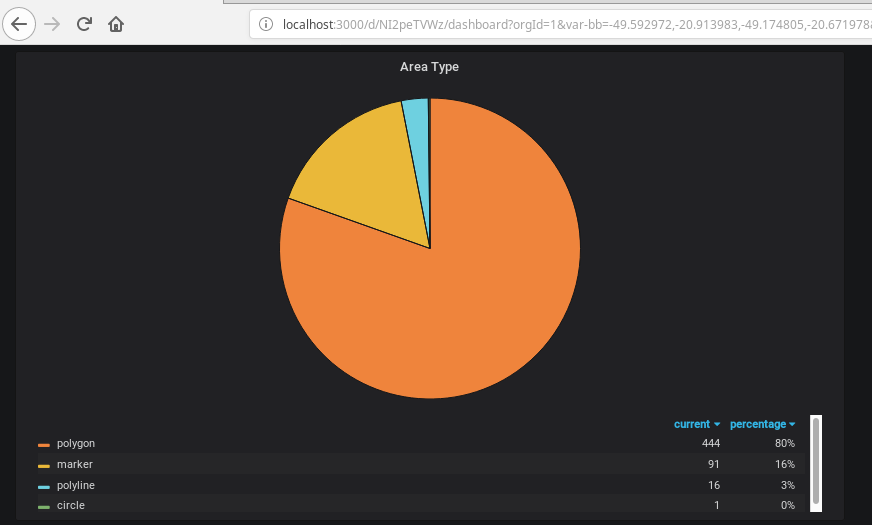Click the blue polyline legend color swatch
Screen dimensions: 872x525
click(44, 486)
